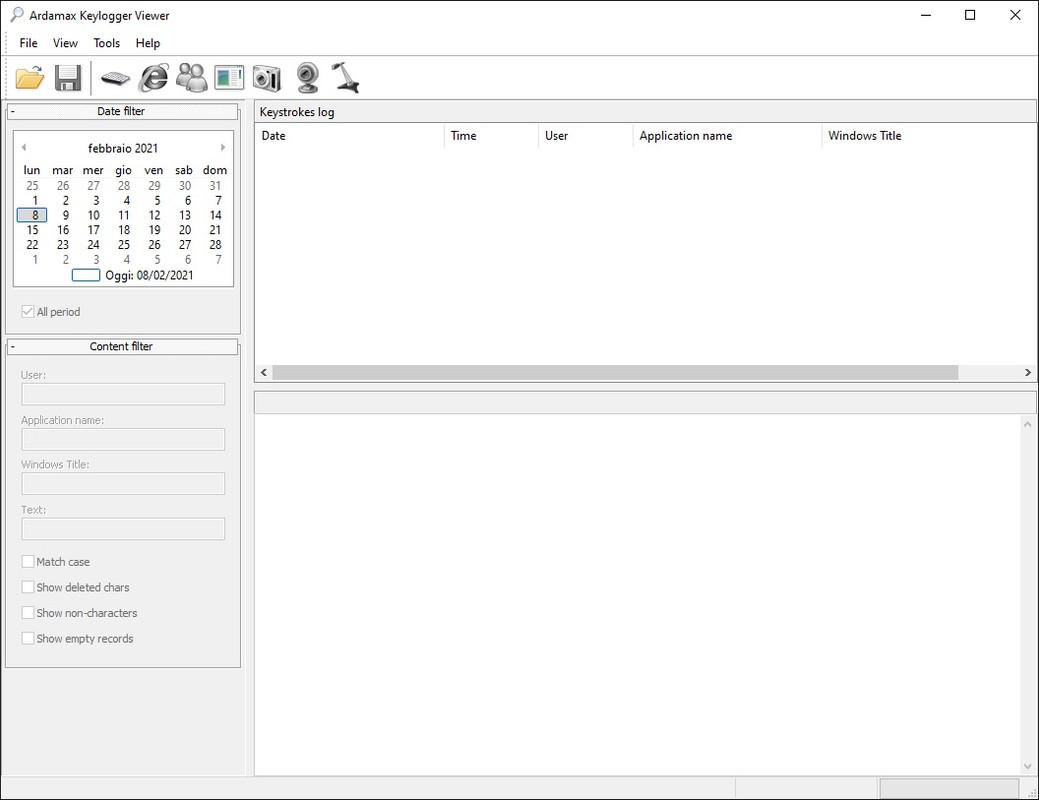The height and width of the screenshot is (800, 1039).
Task: Open microphone audio log icon
Action: [345, 78]
